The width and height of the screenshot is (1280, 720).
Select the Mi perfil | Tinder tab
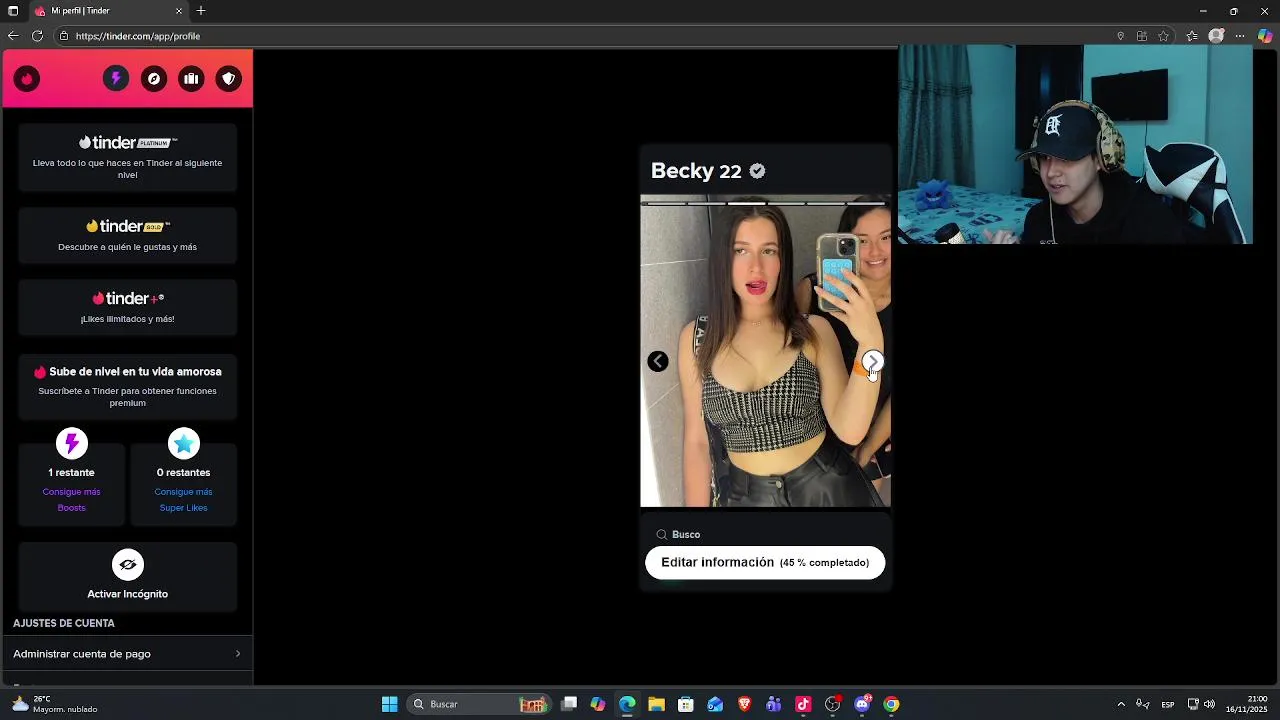[108, 11]
